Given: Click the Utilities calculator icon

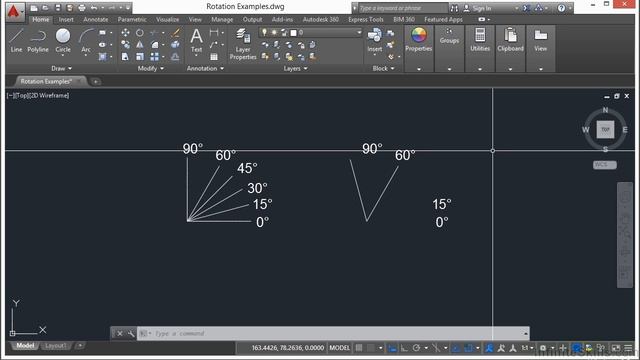Looking at the screenshot, I should coord(480,35).
